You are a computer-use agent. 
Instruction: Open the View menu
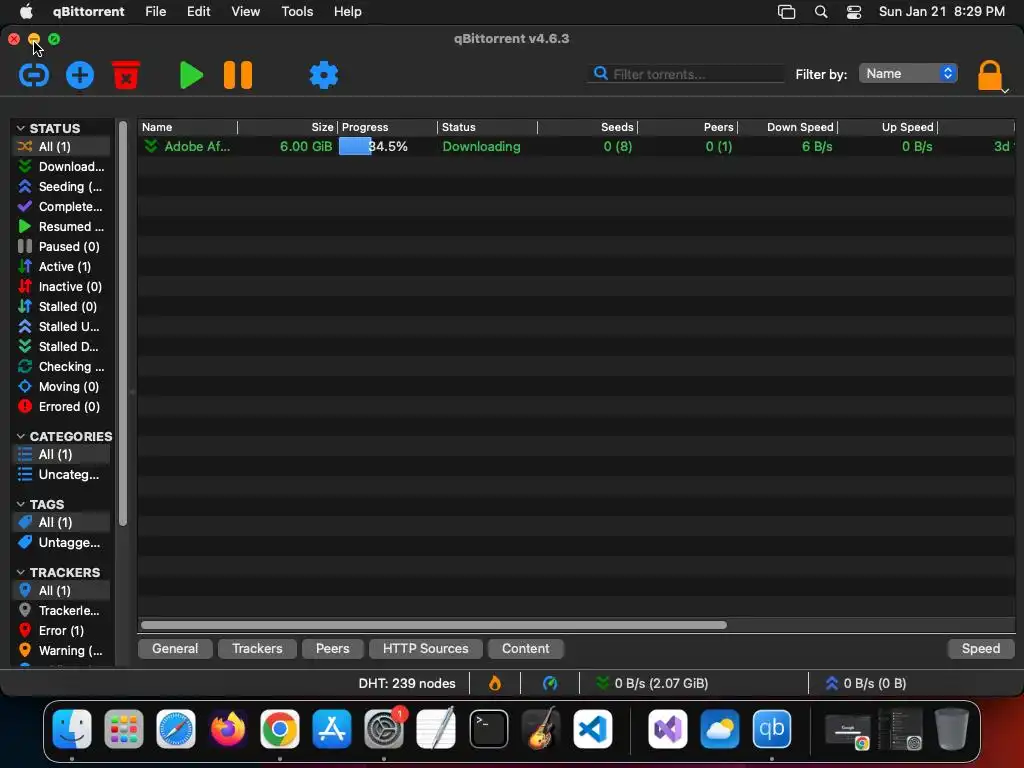click(246, 11)
